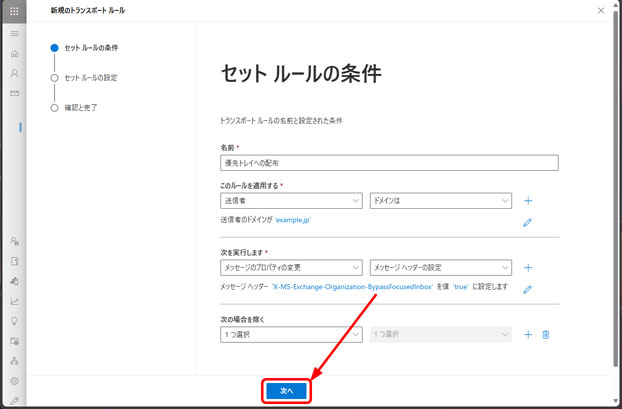Screen dimensions: 622x409
Task: Add another action with plus icon
Action: (x=528, y=268)
